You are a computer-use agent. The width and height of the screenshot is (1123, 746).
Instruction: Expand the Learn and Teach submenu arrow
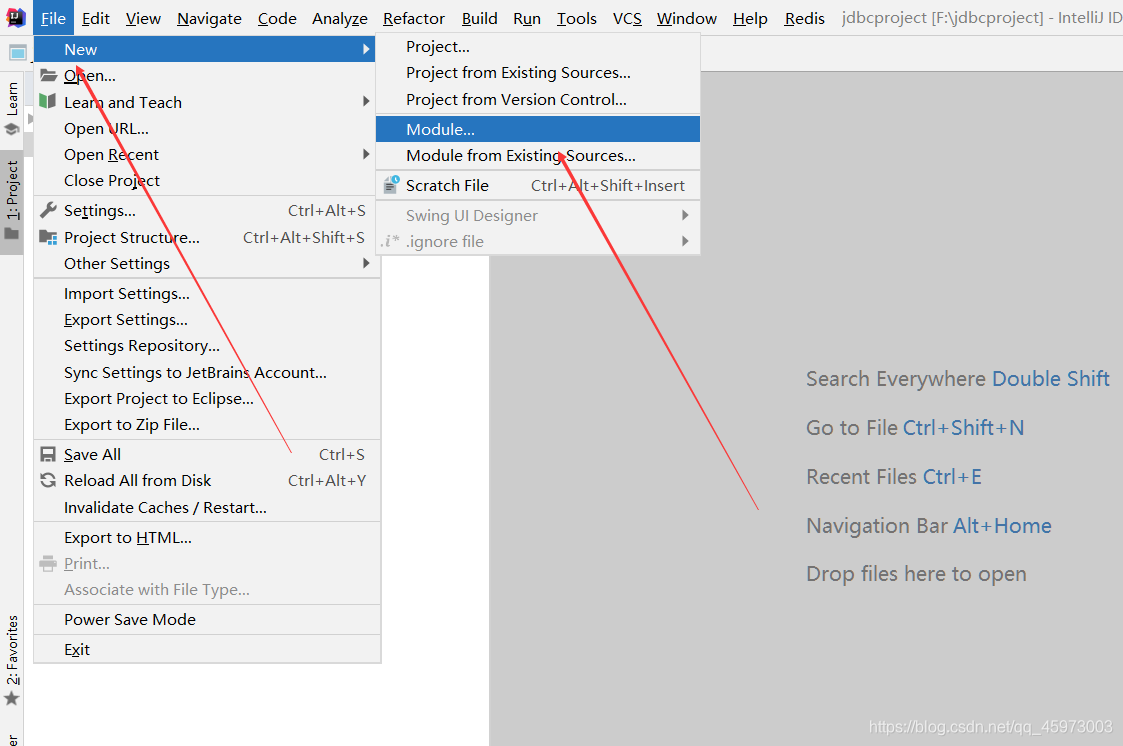366,102
